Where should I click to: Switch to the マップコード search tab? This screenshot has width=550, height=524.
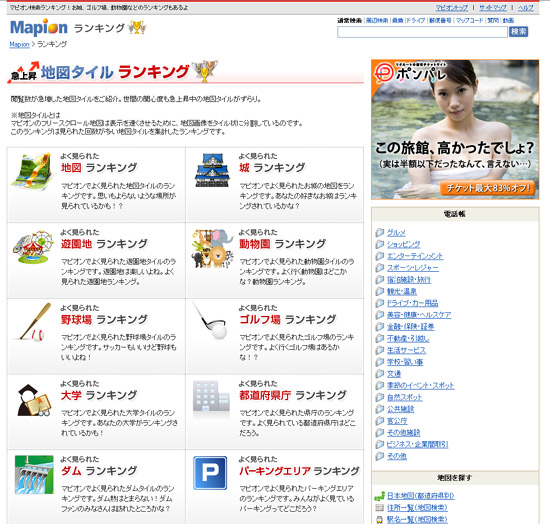469,21
